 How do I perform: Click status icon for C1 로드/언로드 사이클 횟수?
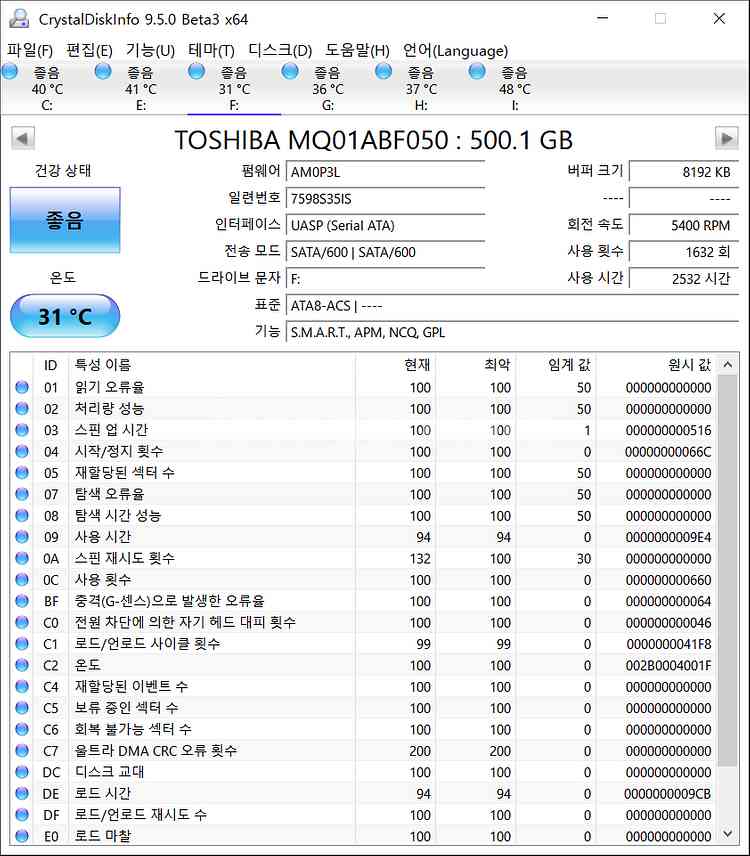22,644
